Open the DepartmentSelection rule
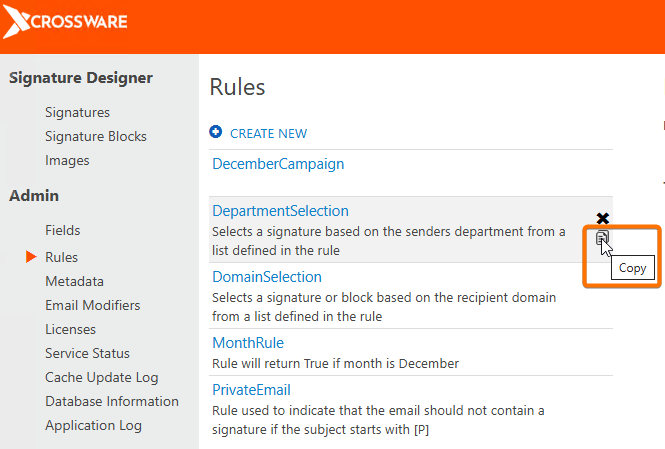665x449 pixels. point(280,211)
